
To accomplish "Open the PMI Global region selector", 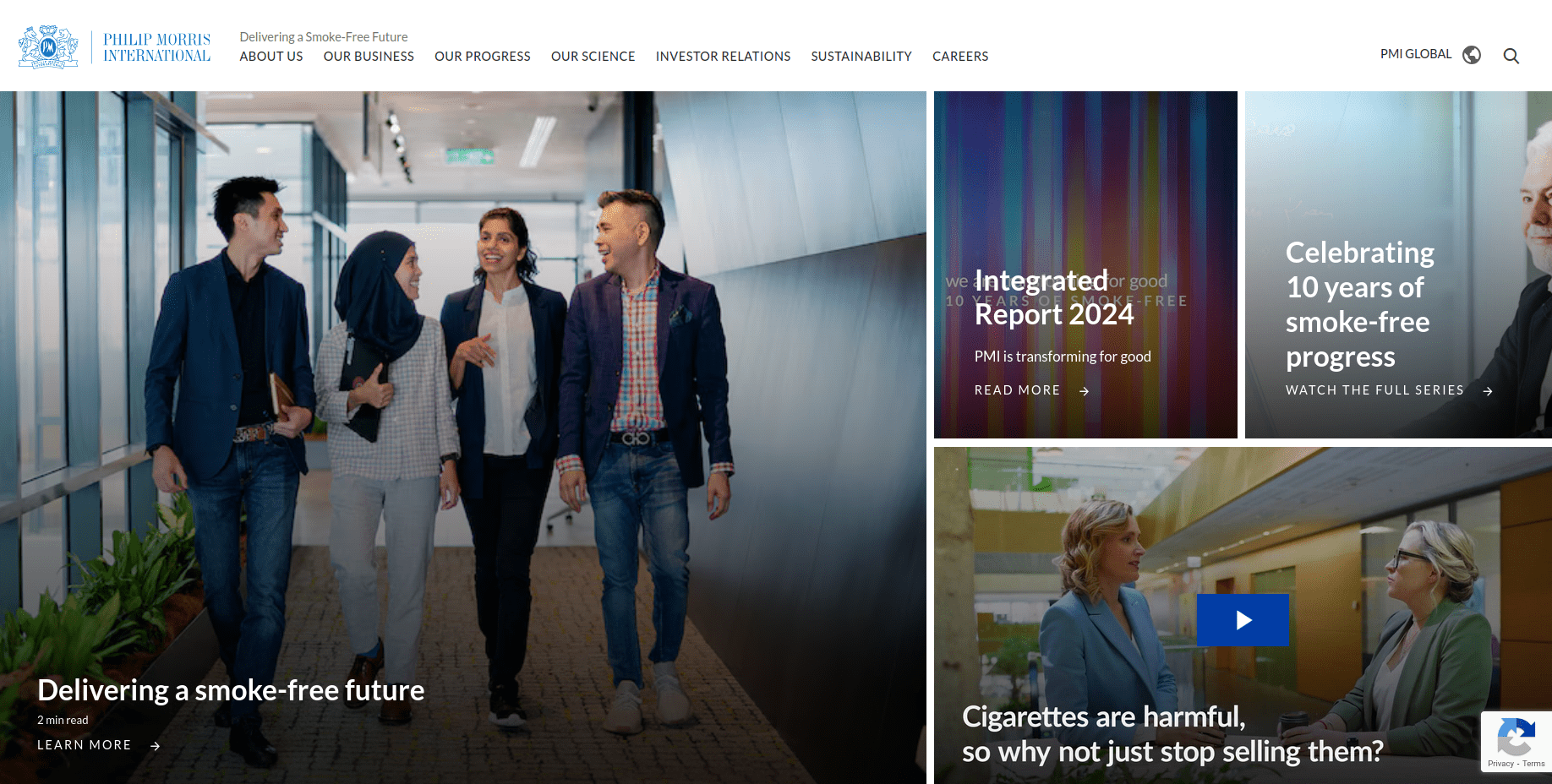I will click(1416, 54).
